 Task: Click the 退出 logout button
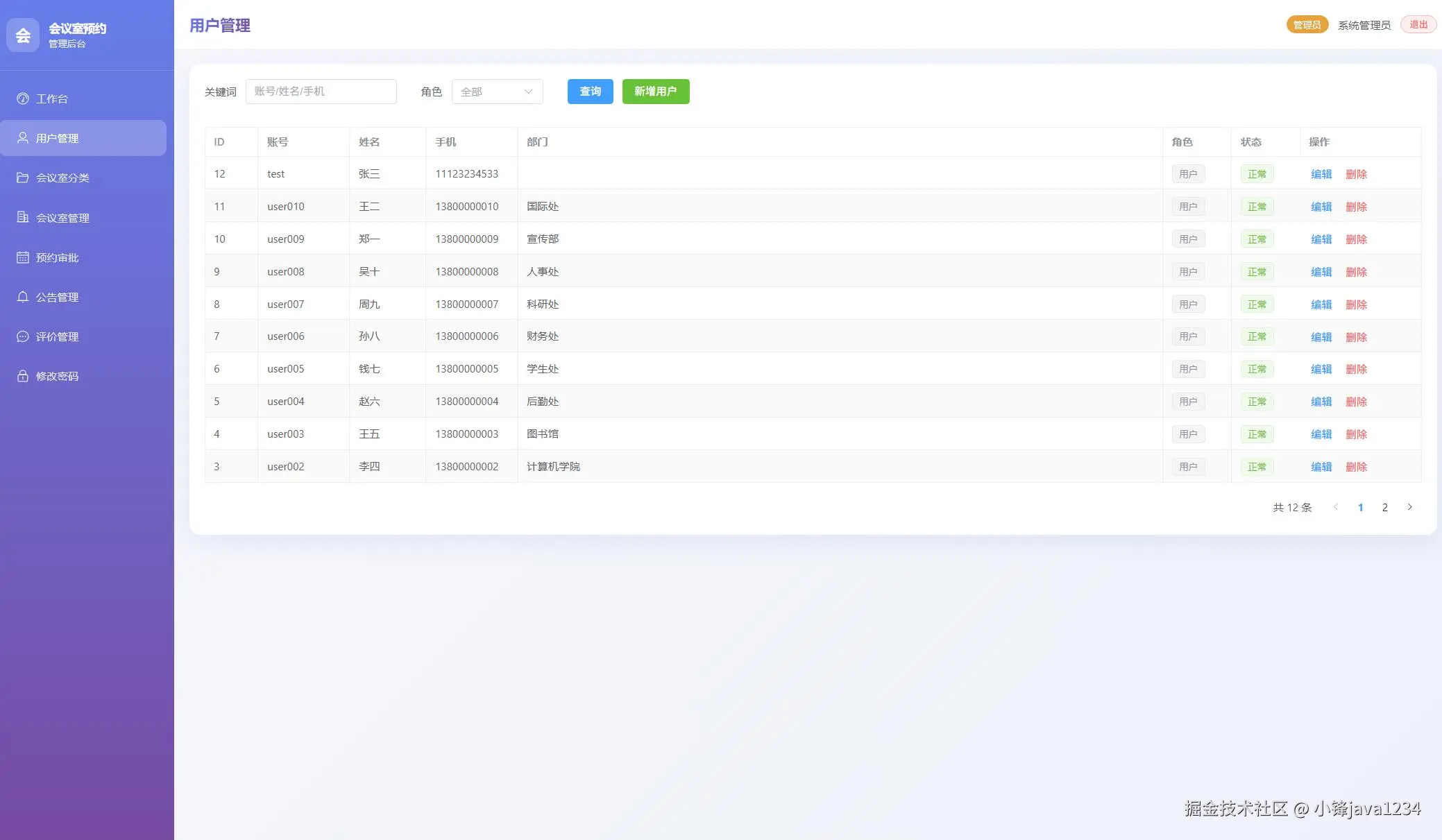click(x=1418, y=25)
